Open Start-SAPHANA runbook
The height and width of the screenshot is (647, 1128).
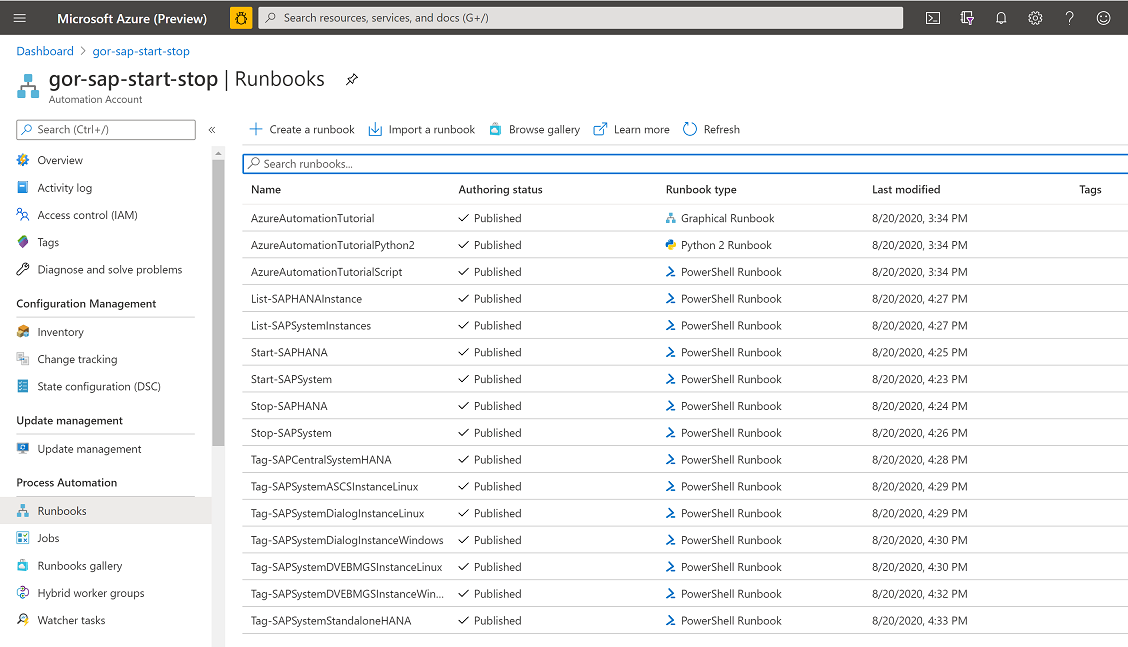click(x=288, y=353)
